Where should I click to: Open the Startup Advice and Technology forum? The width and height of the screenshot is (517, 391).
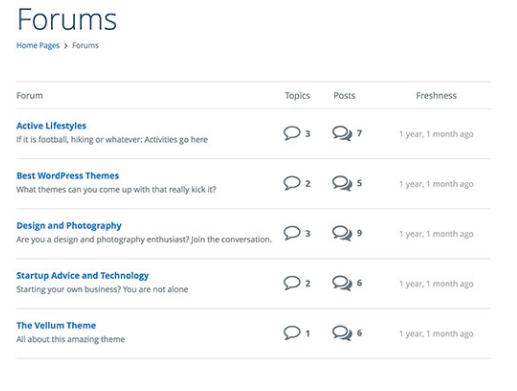click(83, 276)
